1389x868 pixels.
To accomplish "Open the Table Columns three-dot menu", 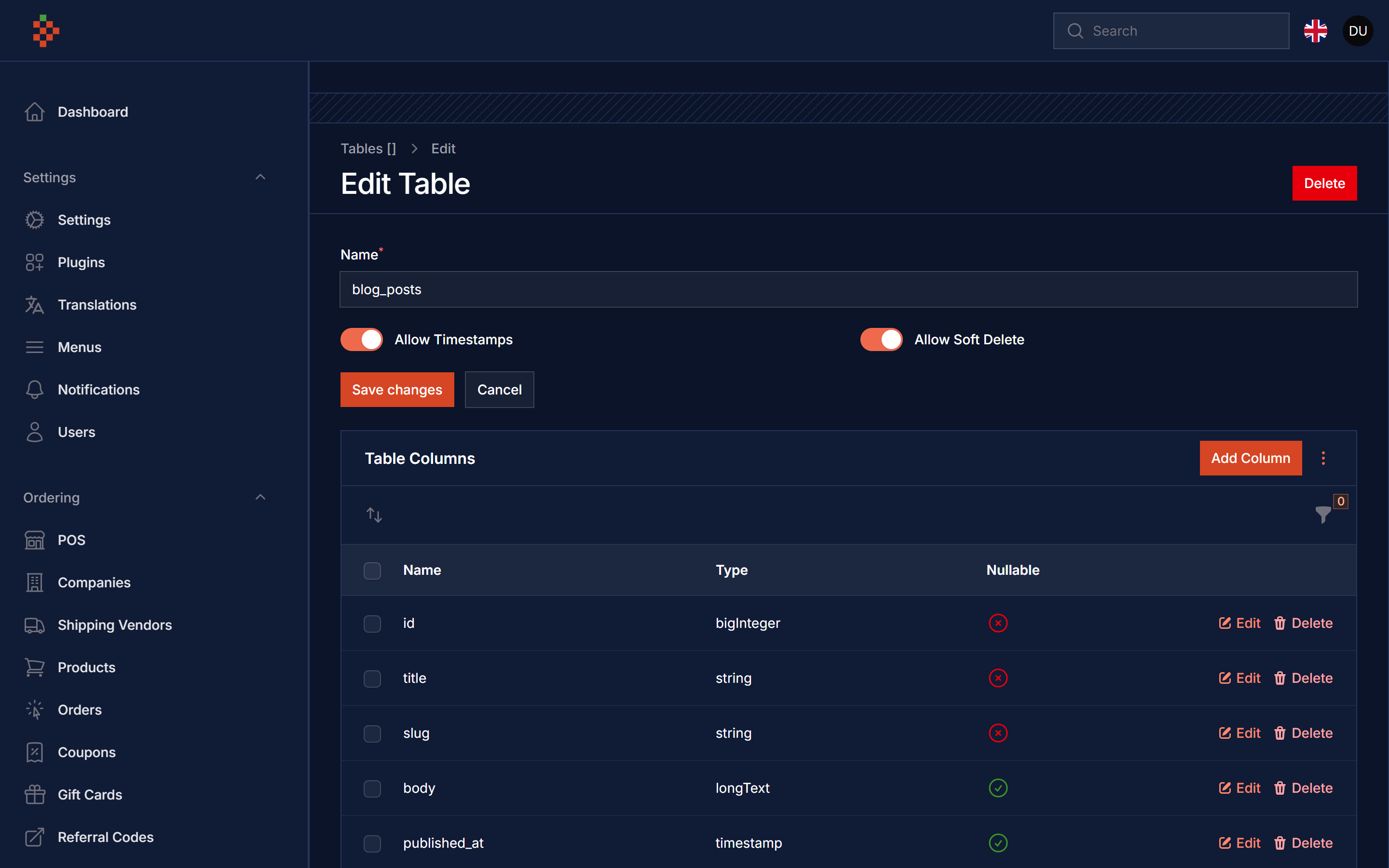I will (1323, 458).
